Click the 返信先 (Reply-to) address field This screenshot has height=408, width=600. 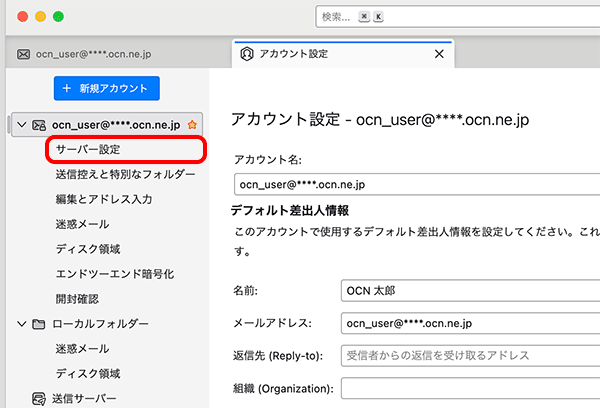[x=468, y=355]
